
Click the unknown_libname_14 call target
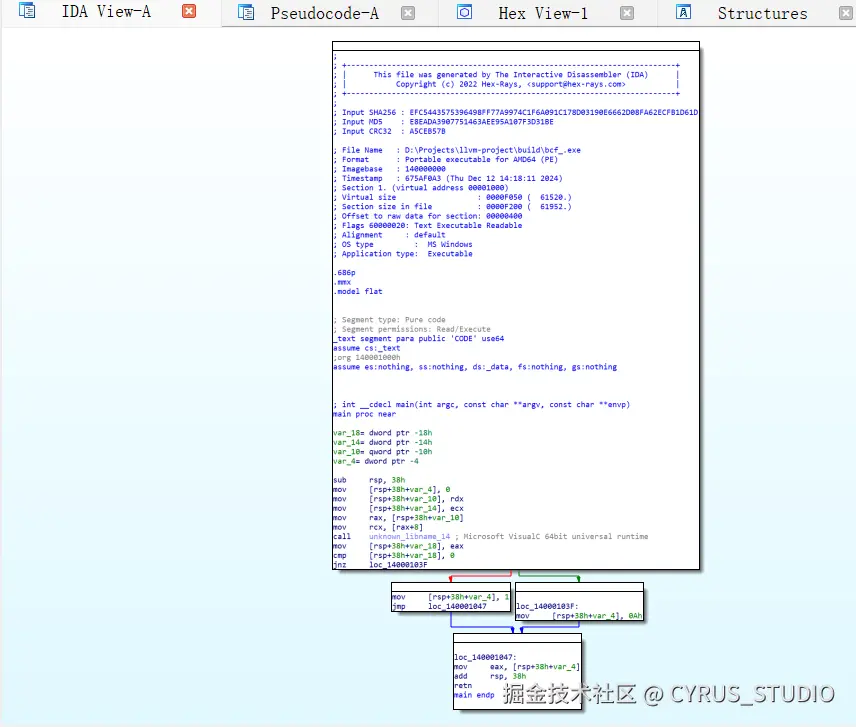409,537
